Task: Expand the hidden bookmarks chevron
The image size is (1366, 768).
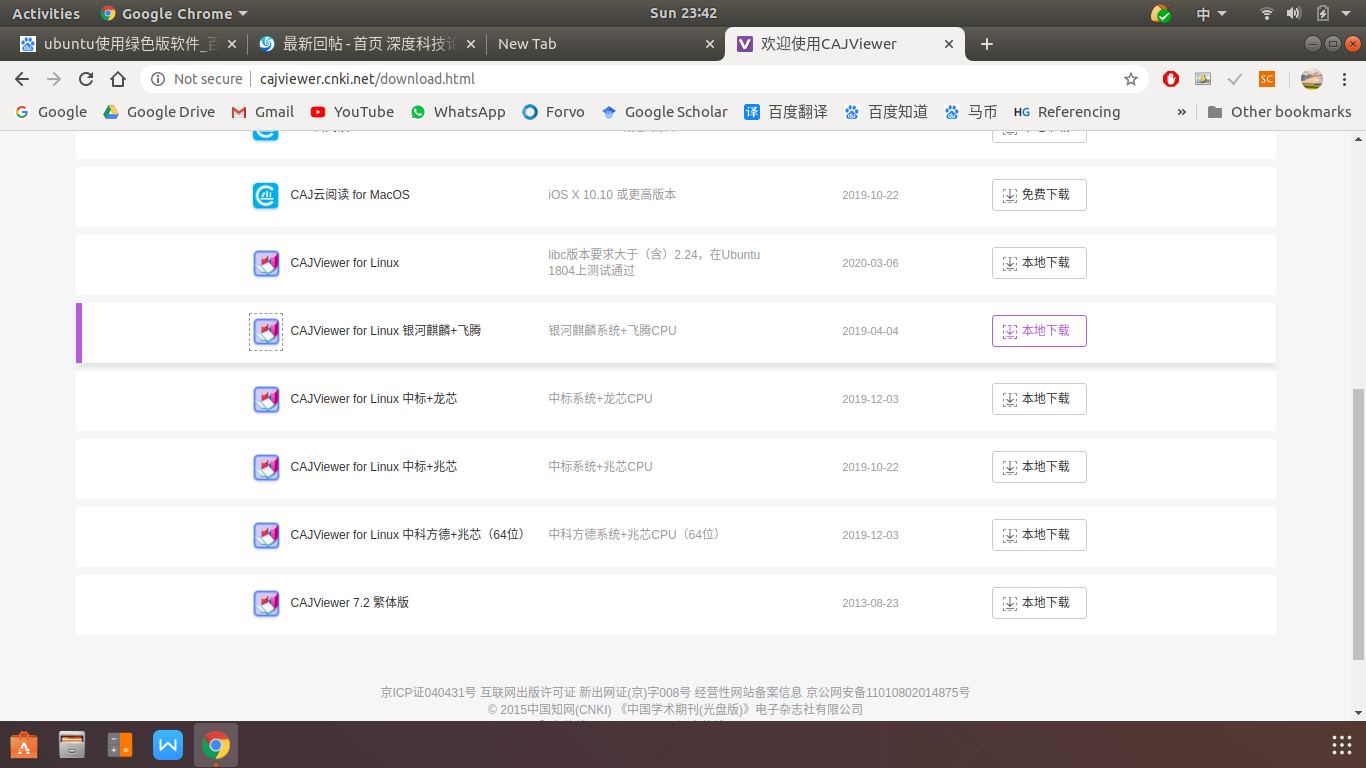Action: tap(1182, 112)
